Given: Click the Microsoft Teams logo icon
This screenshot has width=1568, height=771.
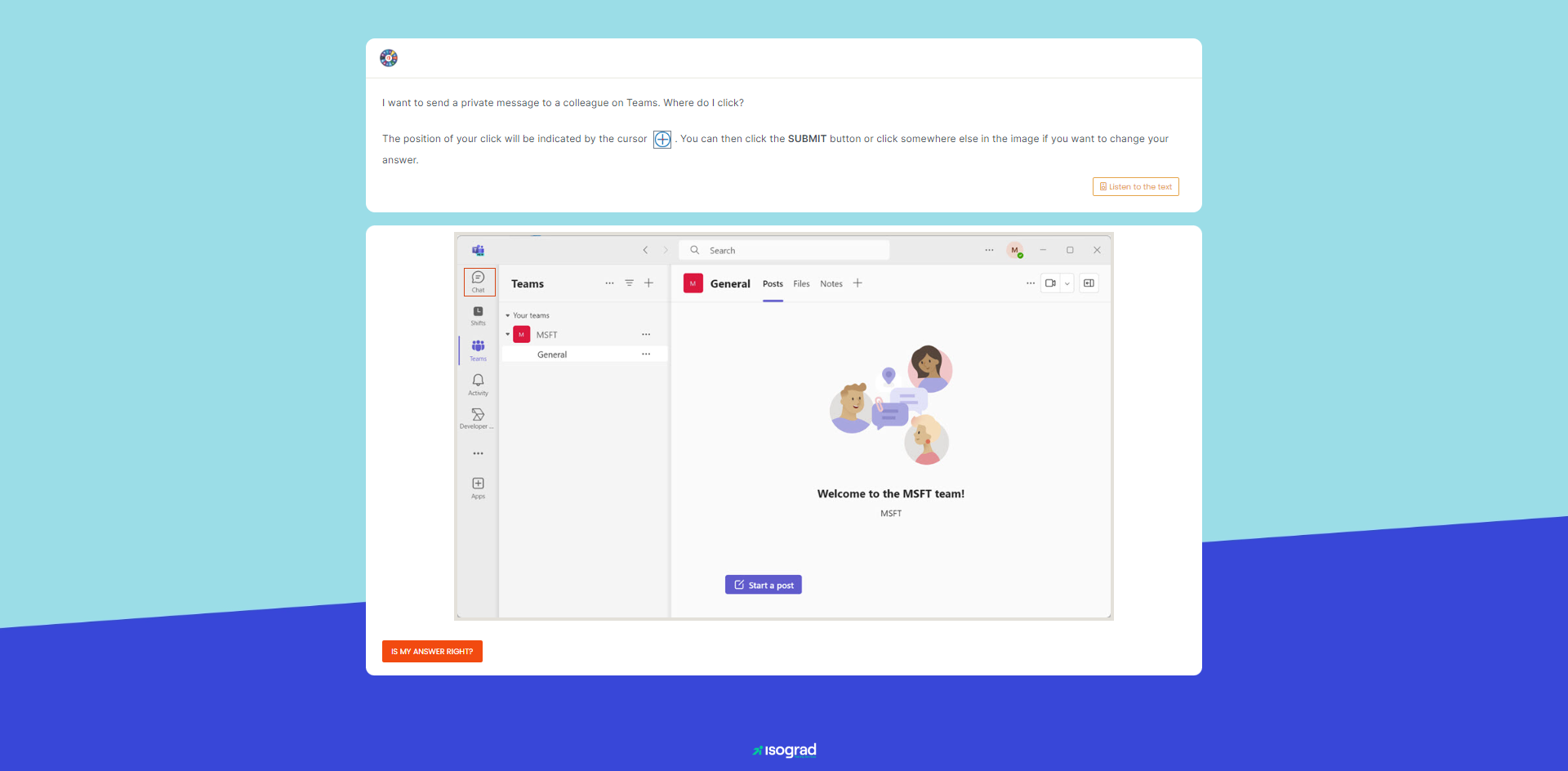Looking at the screenshot, I should 479,250.
